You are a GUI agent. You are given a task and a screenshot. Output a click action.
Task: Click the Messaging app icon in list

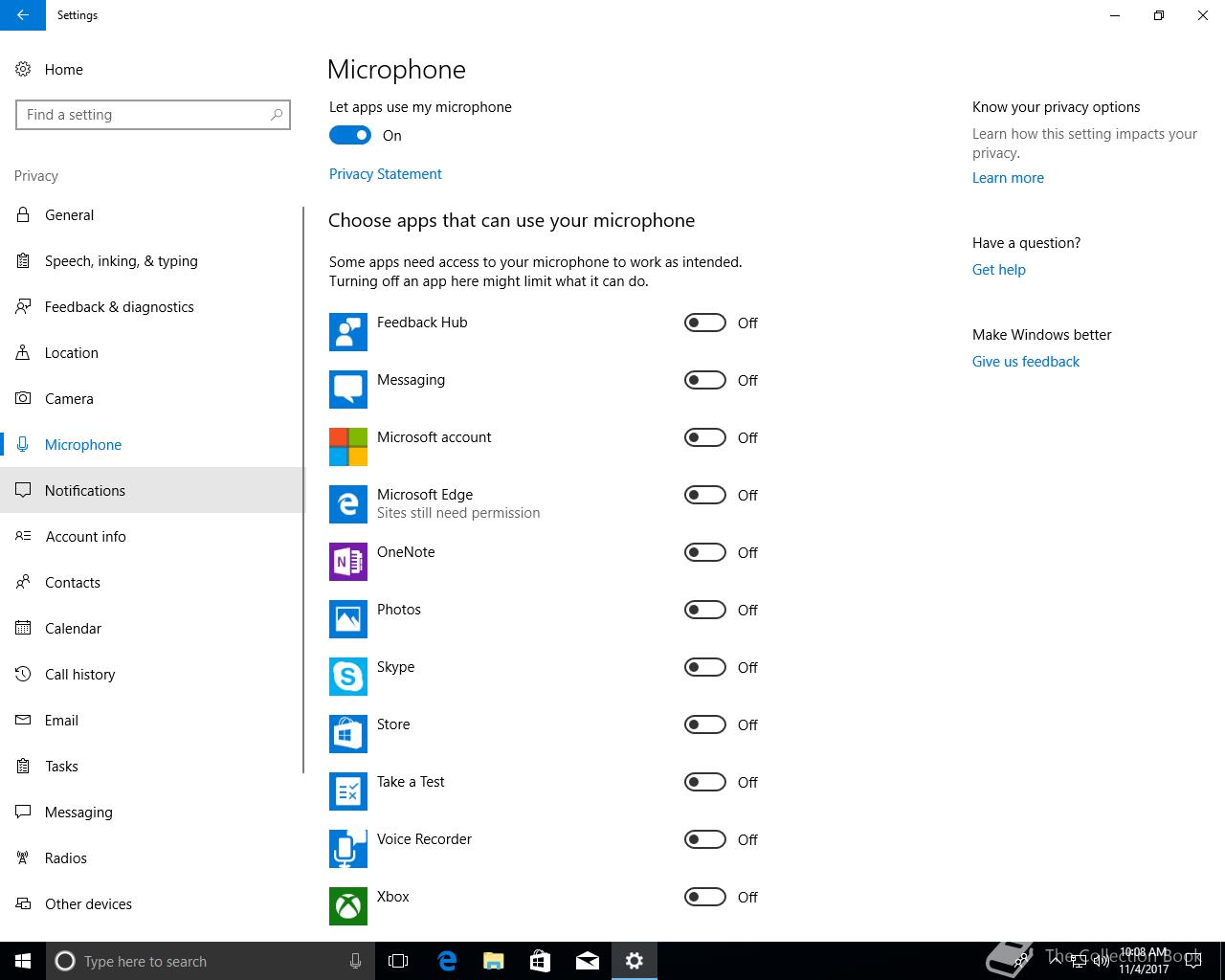[348, 390]
